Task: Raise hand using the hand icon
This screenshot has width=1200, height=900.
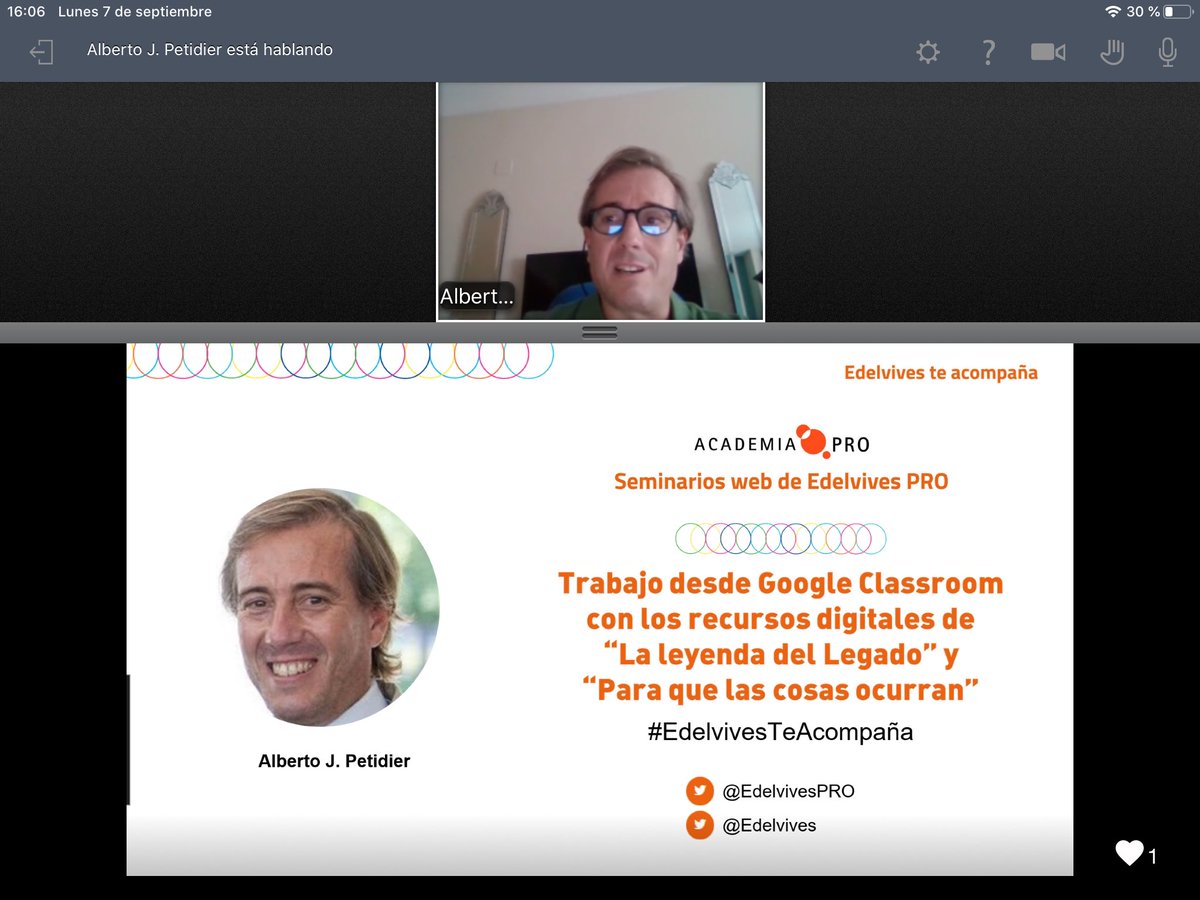Action: 1111,52
